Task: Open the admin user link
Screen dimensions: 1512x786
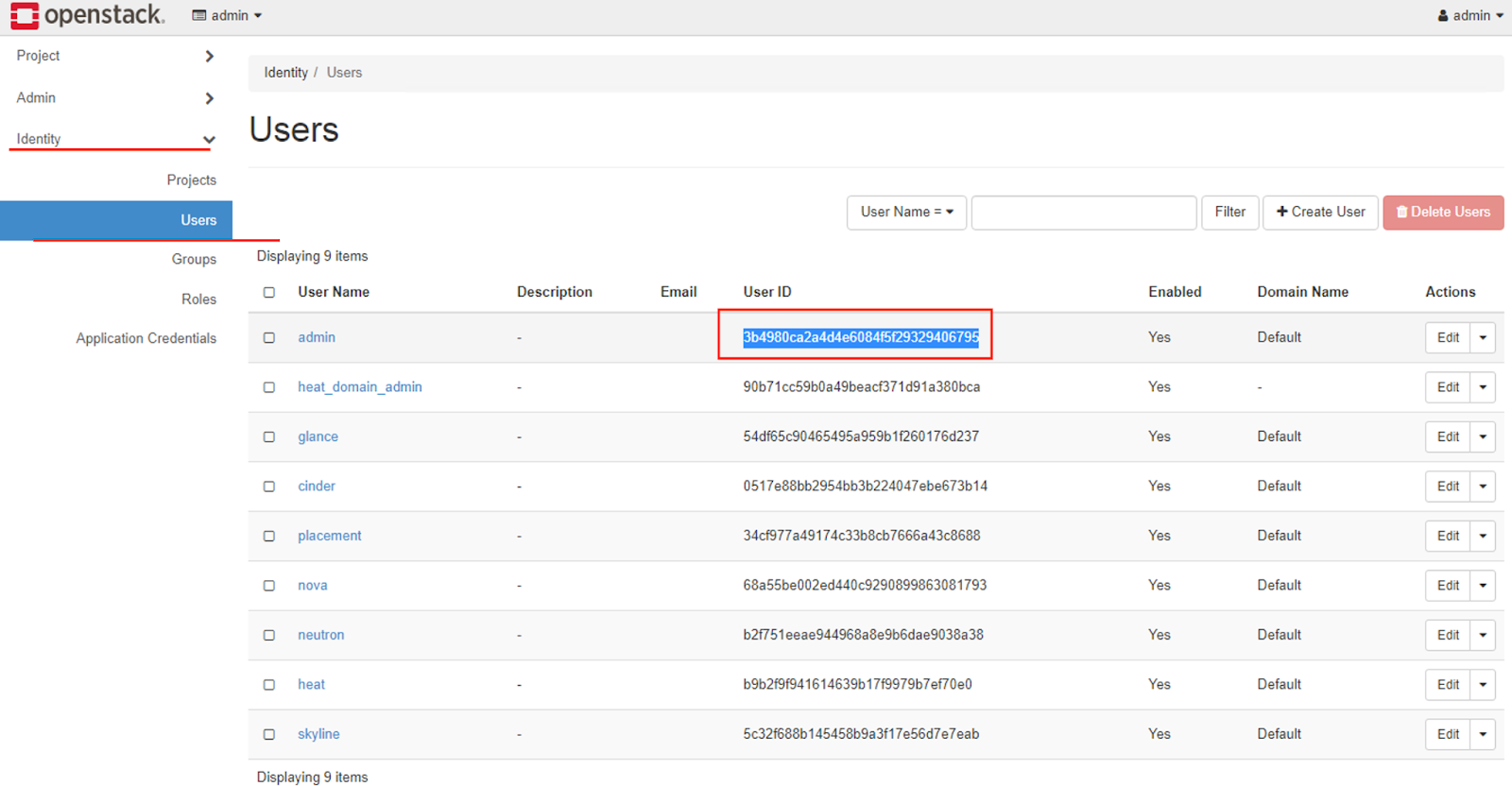Action: pos(317,337)
